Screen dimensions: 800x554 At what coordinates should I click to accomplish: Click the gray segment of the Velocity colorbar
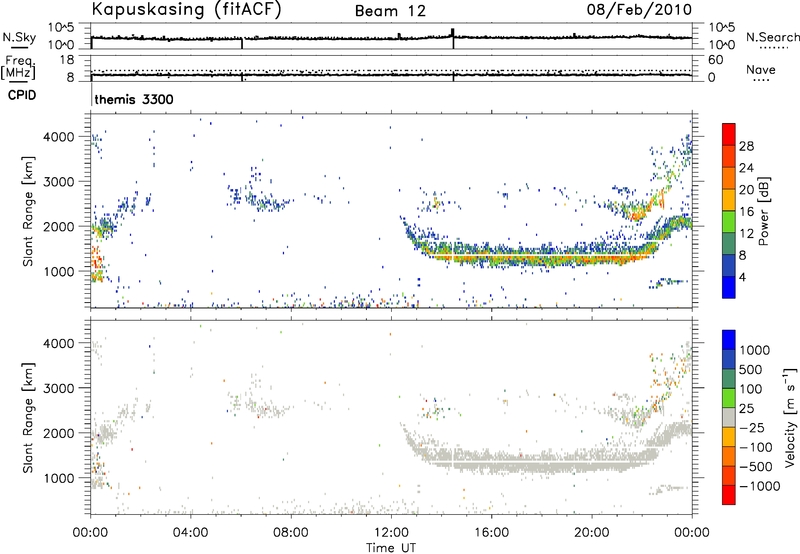[x=729, y=417]
